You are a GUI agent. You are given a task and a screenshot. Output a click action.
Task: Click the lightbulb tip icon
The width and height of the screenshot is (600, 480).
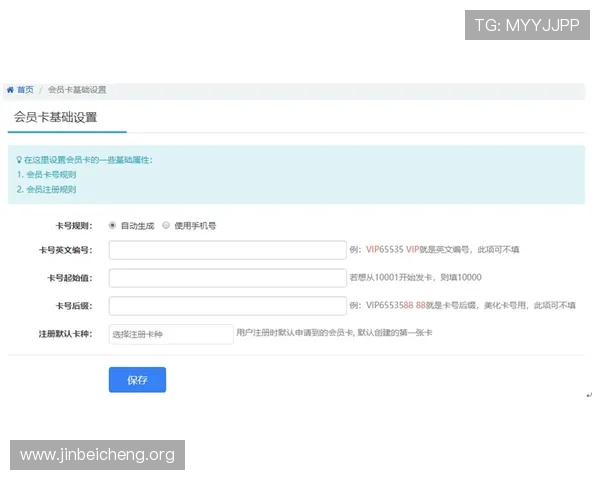pyautogui.click(x=19, y=160)
